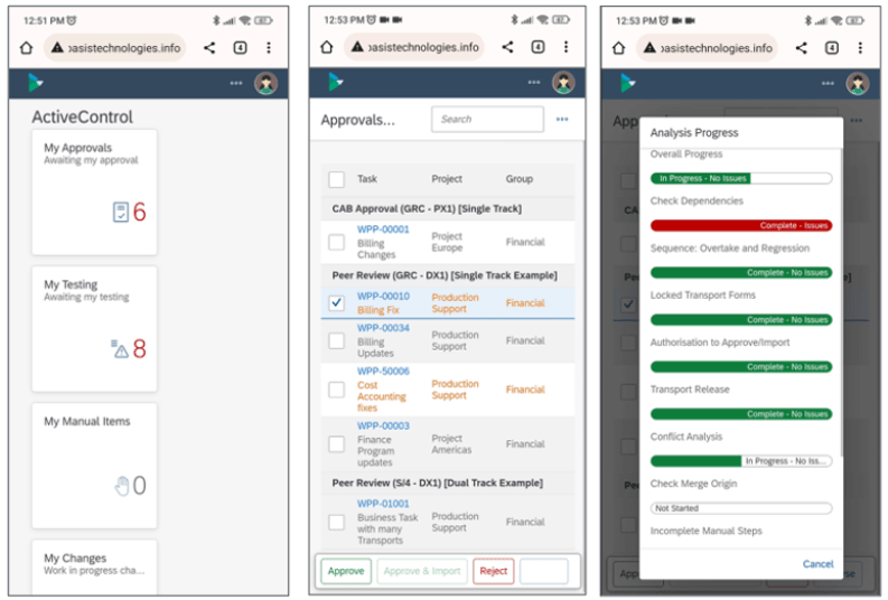Viewport: 888px width, 600px height.
Task: Open the tab switcher on the left phone
Action: coord(240,48)
